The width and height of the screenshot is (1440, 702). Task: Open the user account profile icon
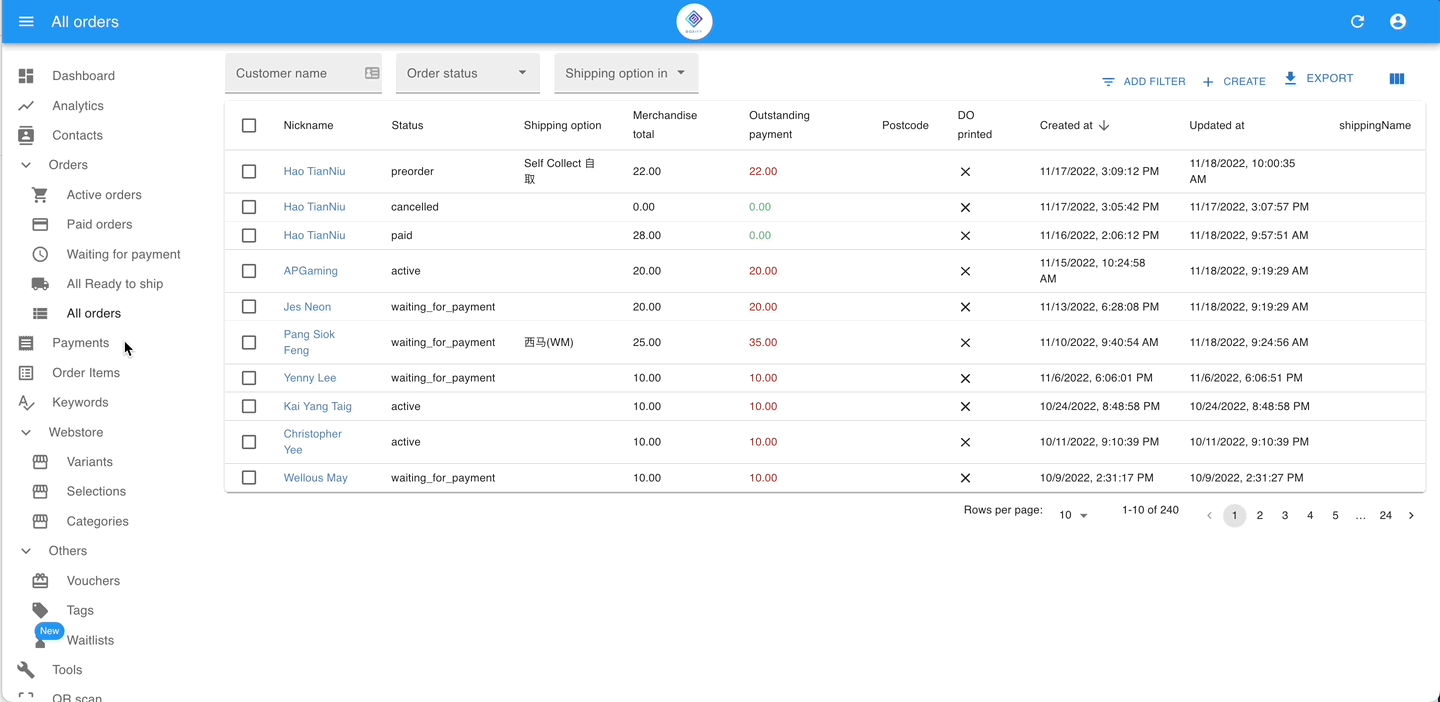pos(1398,22)
